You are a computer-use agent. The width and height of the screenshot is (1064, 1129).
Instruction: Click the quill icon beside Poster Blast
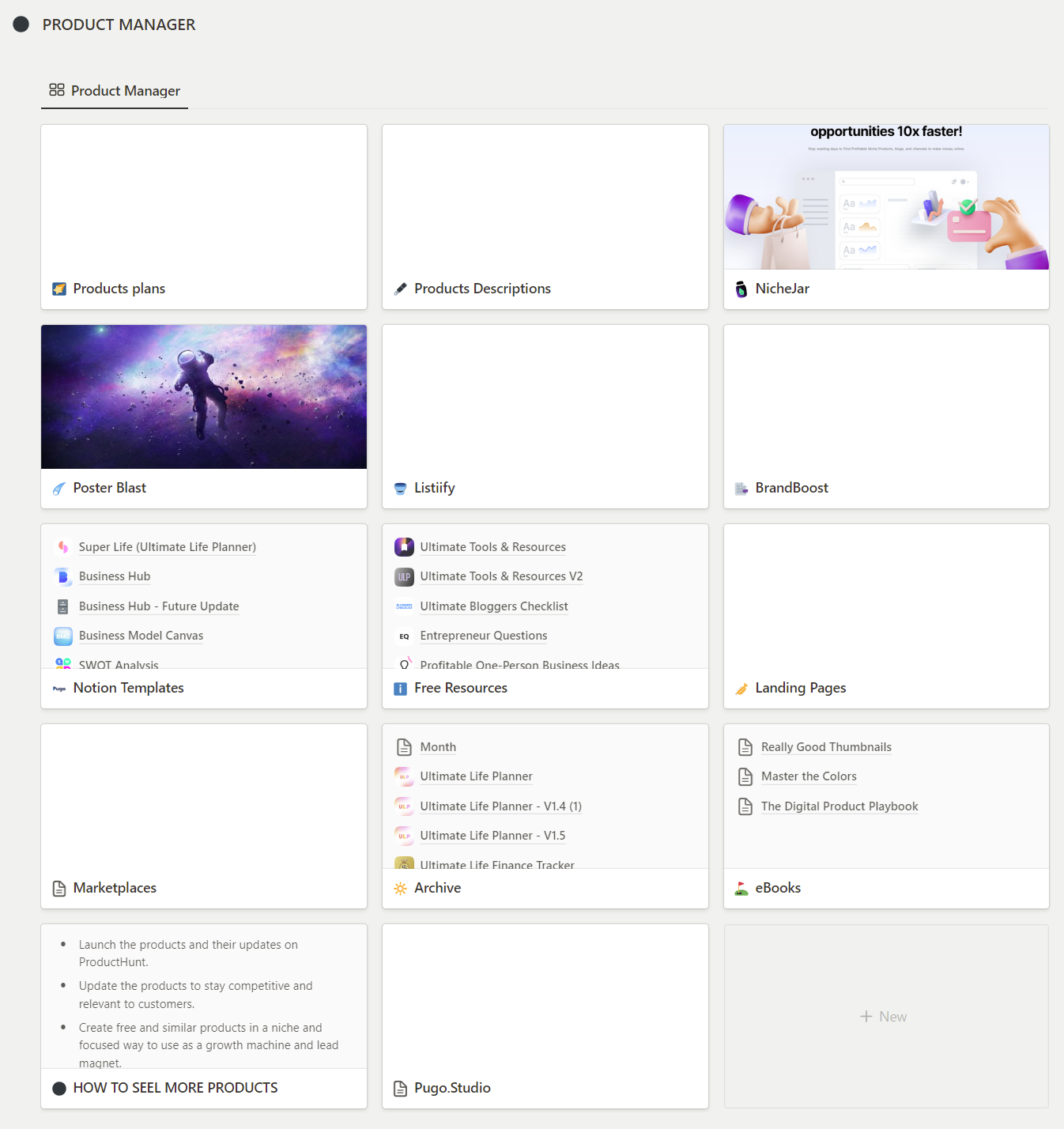tap(59, 489)
